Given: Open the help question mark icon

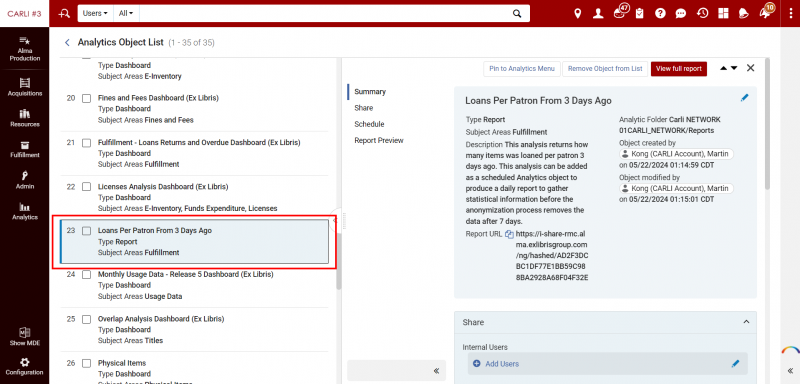Looking at the screenshot, I should coord(660,14).
